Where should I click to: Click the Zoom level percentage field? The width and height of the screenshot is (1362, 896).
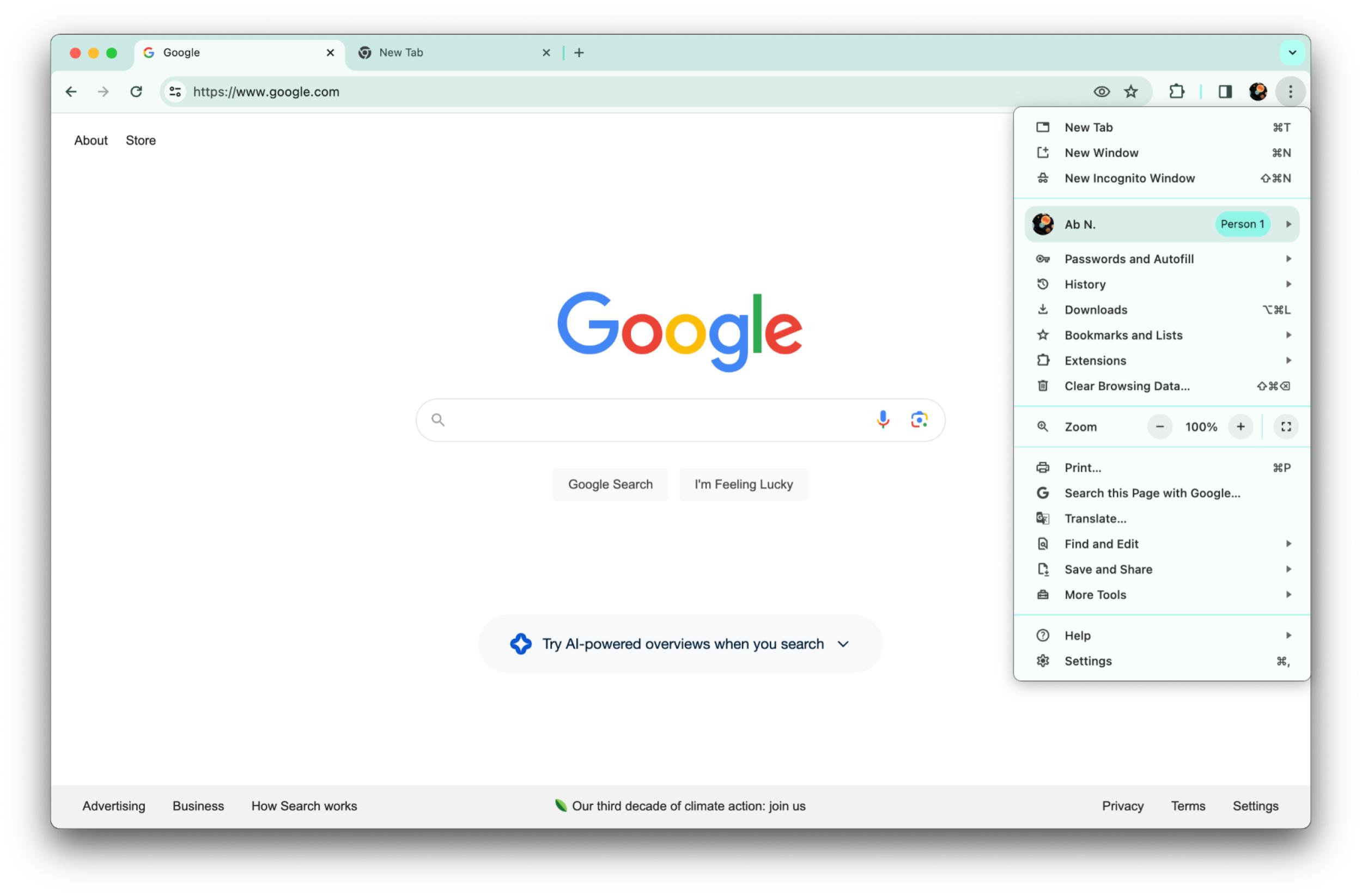tap(1199, 427)
